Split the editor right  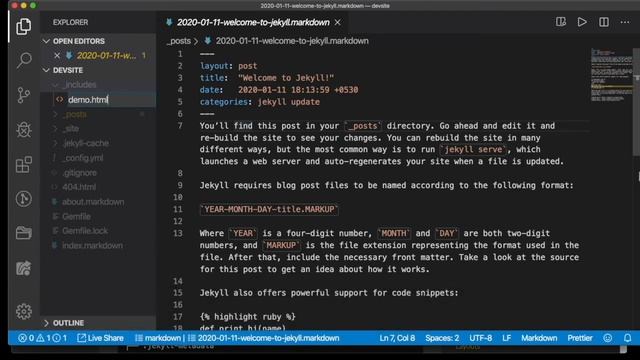point(604,22)
